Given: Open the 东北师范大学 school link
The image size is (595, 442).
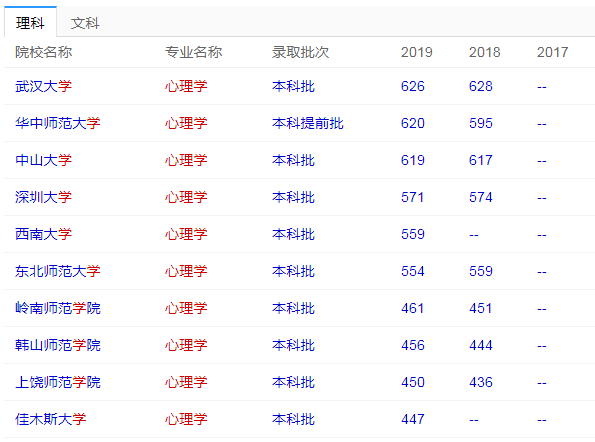Looking at the screenshot, I should coord(58,271).
